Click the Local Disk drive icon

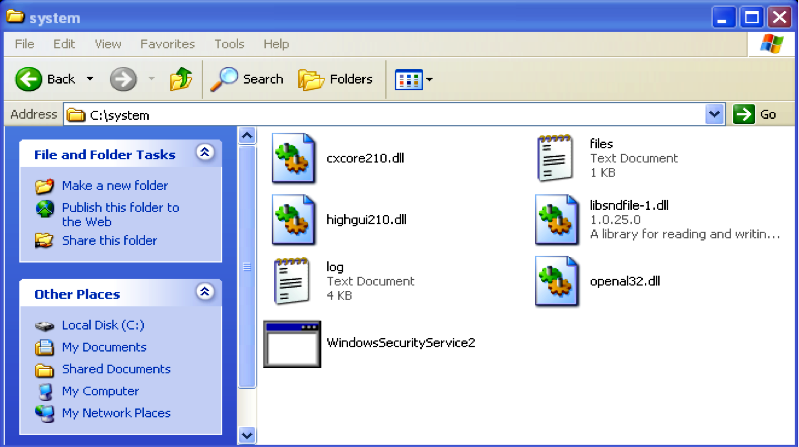[x=45, y=326]
